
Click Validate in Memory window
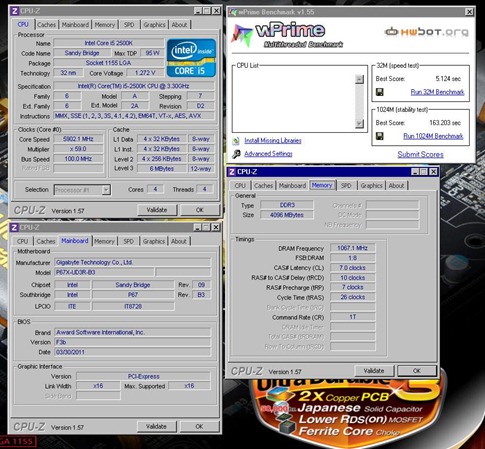(x=374, y=371)
